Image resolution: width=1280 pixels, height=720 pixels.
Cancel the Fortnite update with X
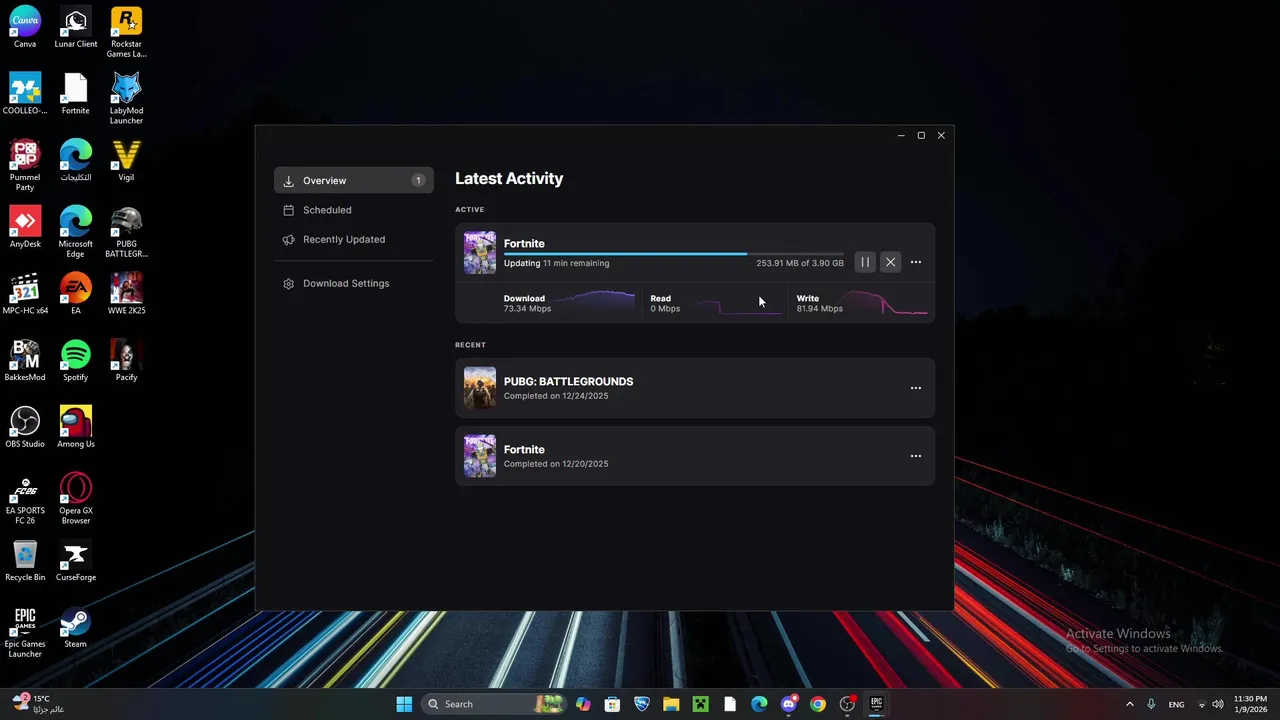click(890, 262)
